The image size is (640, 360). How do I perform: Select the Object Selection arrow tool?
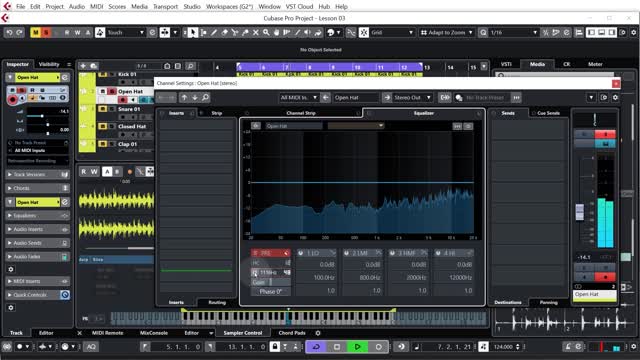coord(193,32)
